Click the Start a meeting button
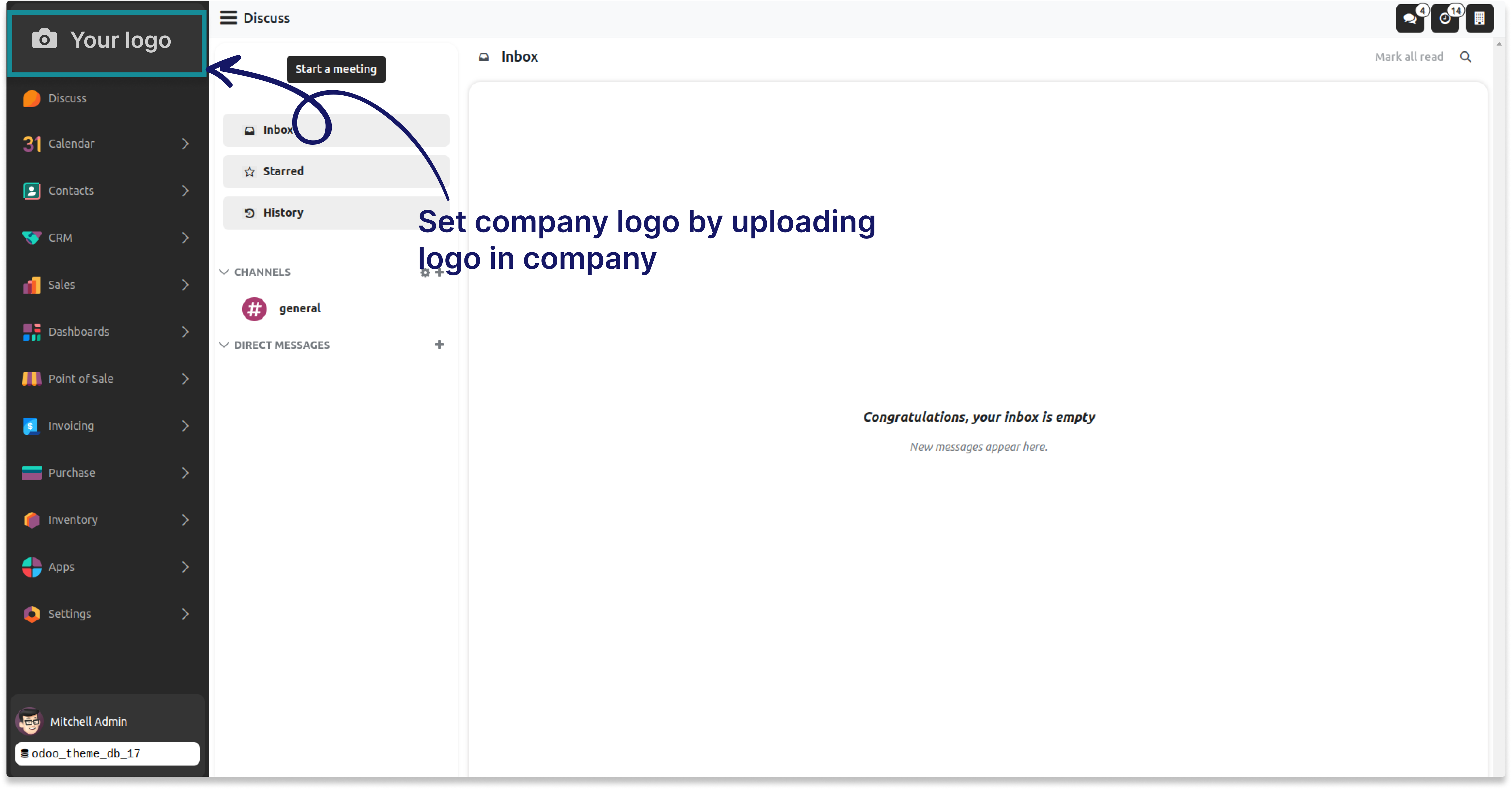 336,69
